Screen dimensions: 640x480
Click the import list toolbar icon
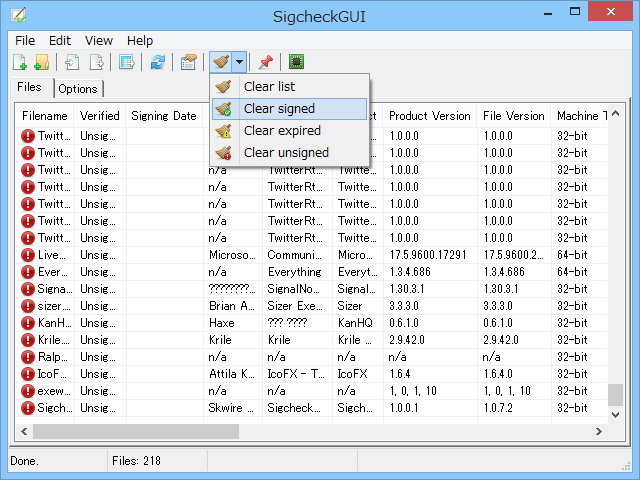[72, 62]
